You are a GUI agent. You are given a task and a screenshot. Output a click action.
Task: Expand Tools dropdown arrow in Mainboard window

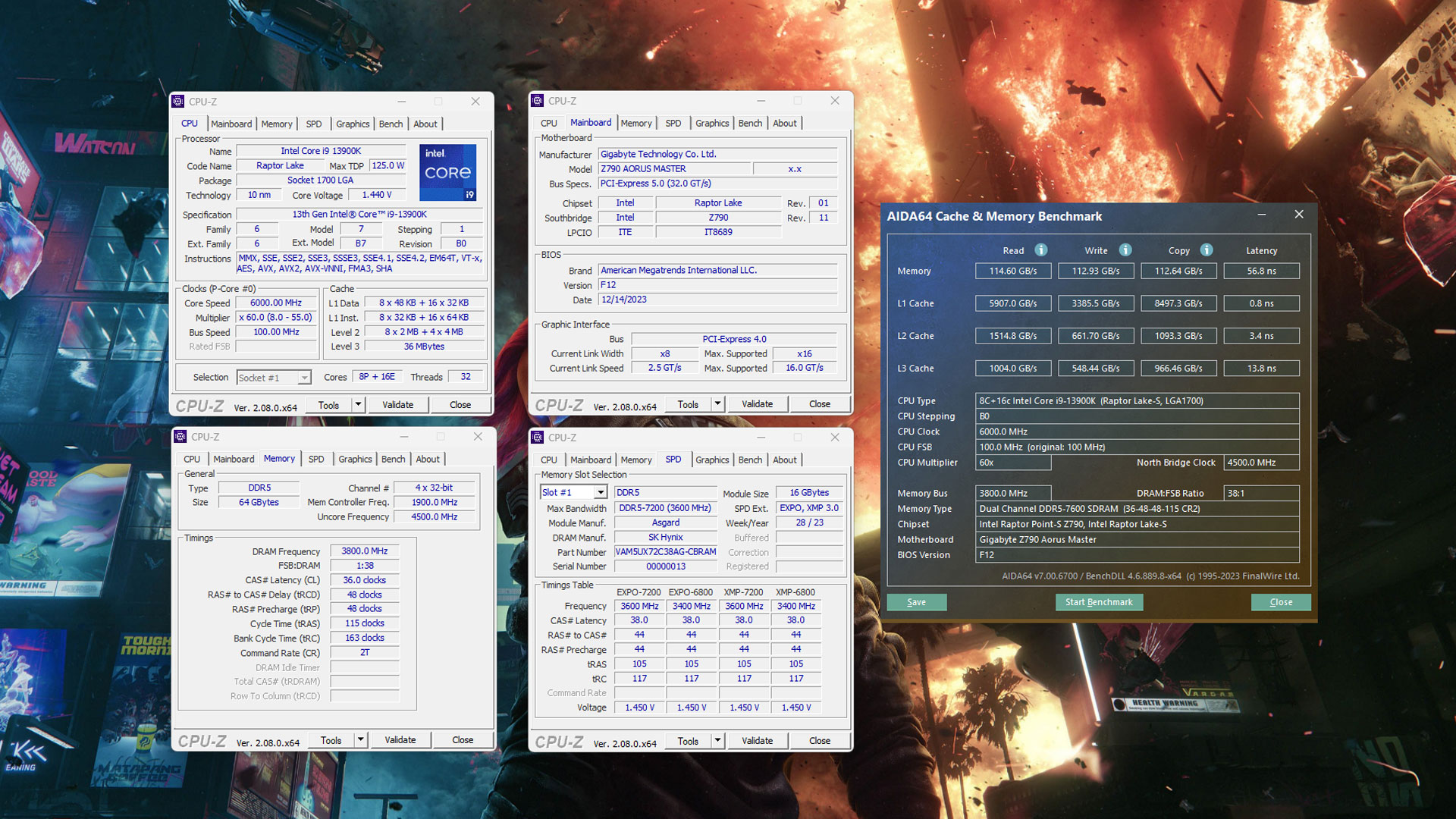click(x=717, y=404)
